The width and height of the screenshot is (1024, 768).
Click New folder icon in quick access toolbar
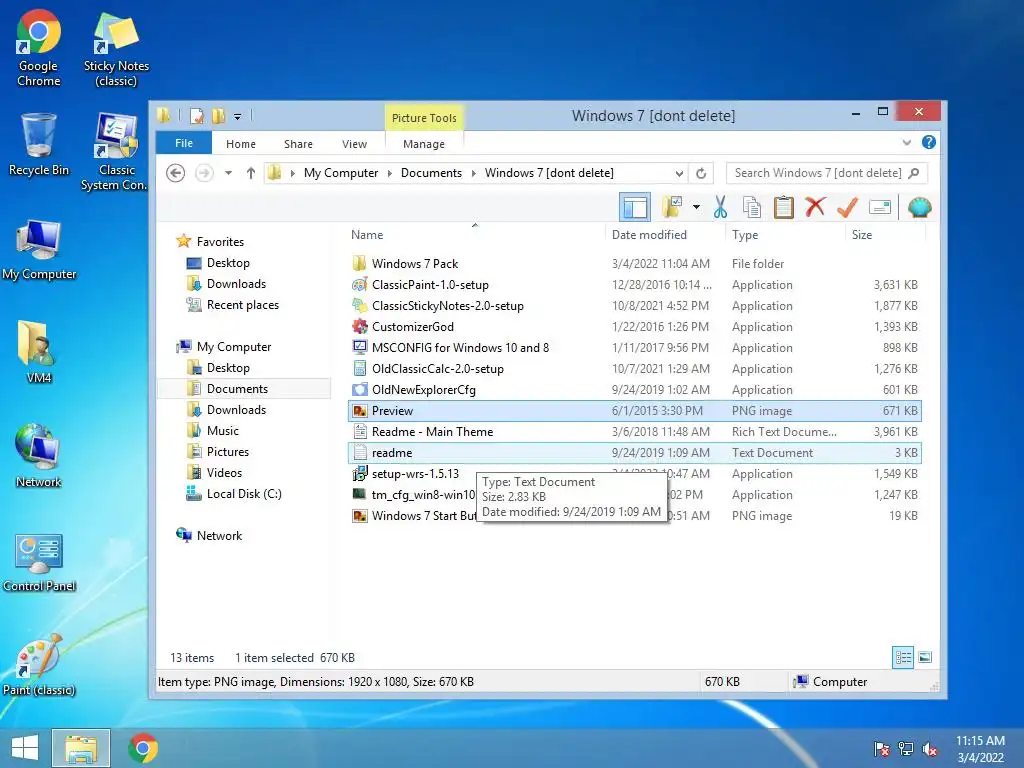[x=218, y=116]
